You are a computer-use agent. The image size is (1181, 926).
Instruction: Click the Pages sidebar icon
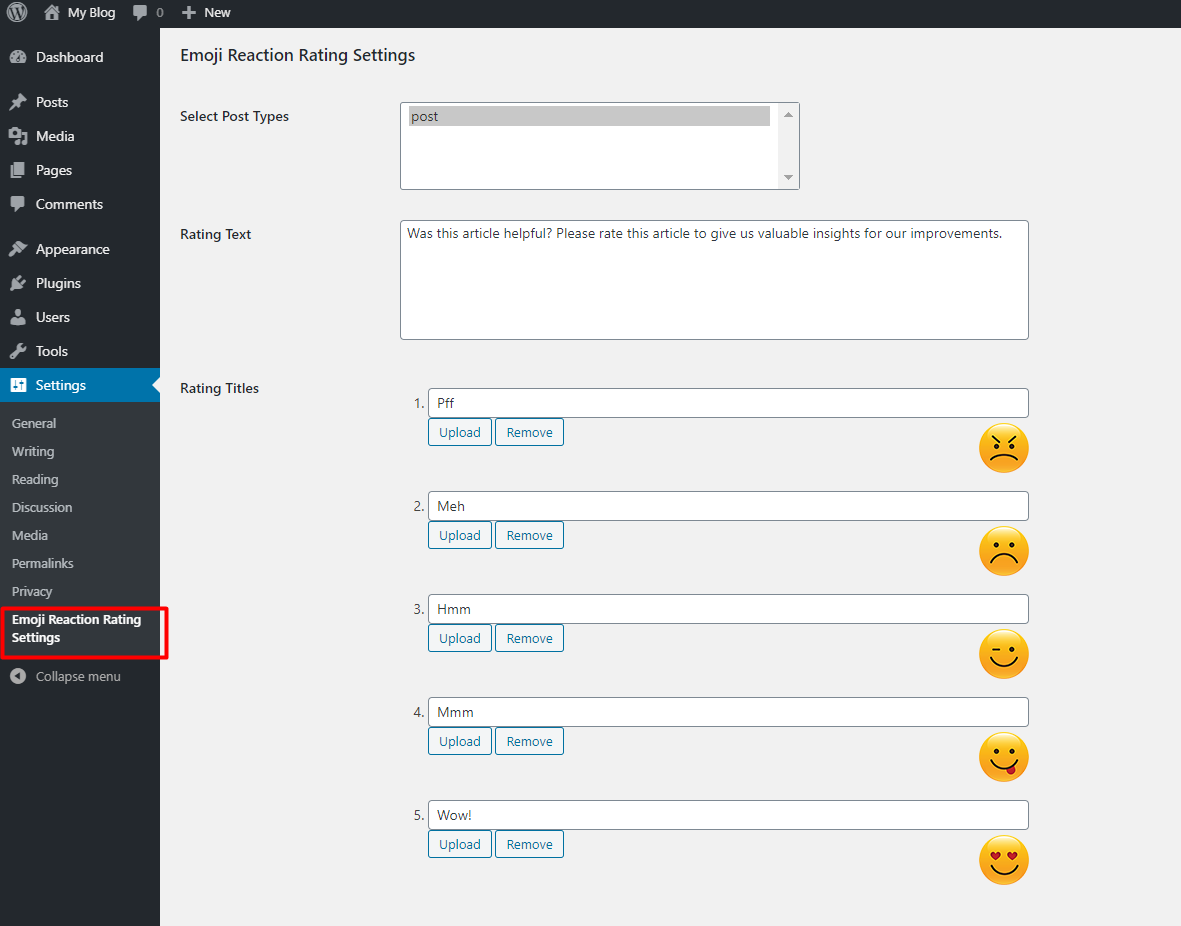(x=18, y=170)
